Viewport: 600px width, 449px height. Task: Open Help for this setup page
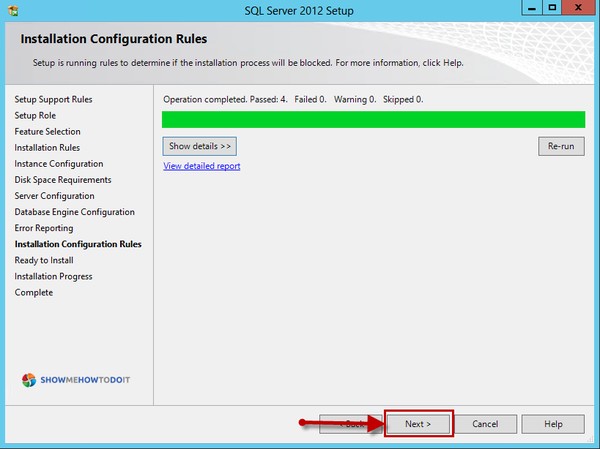pos(553,424)
